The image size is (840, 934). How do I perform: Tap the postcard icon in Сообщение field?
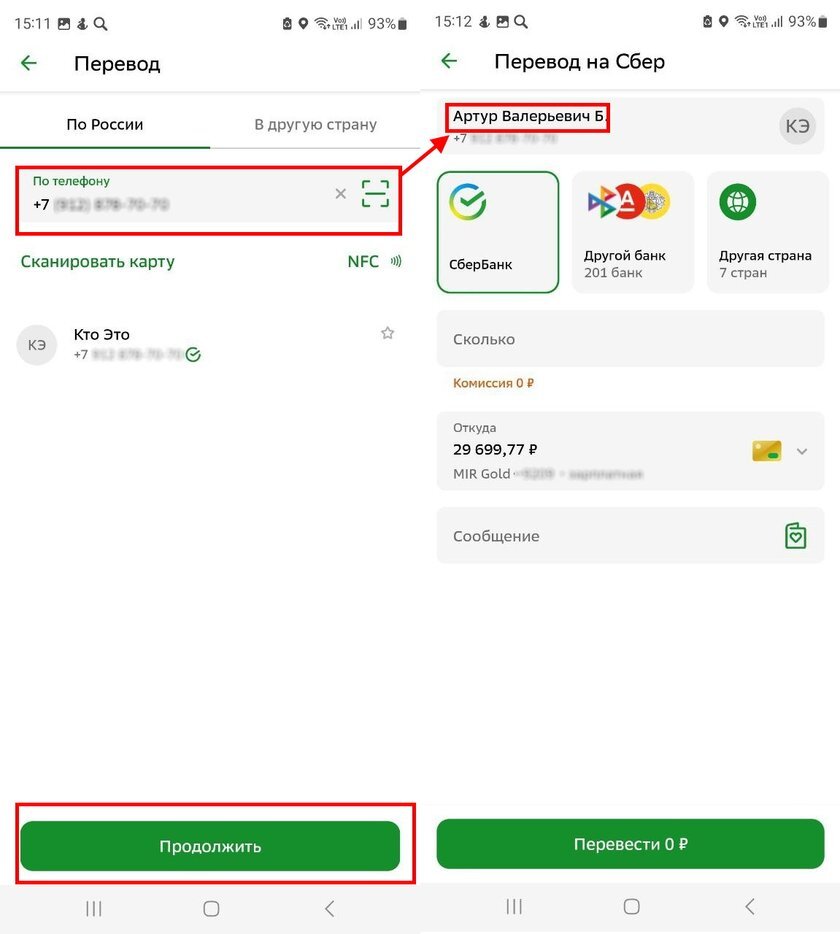coord(795,535)
